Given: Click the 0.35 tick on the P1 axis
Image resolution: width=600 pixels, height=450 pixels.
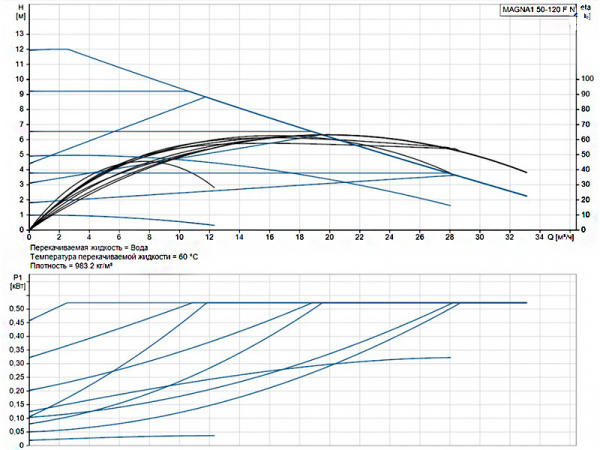Looking at the screenshot, I should click(x=14, y=350).
